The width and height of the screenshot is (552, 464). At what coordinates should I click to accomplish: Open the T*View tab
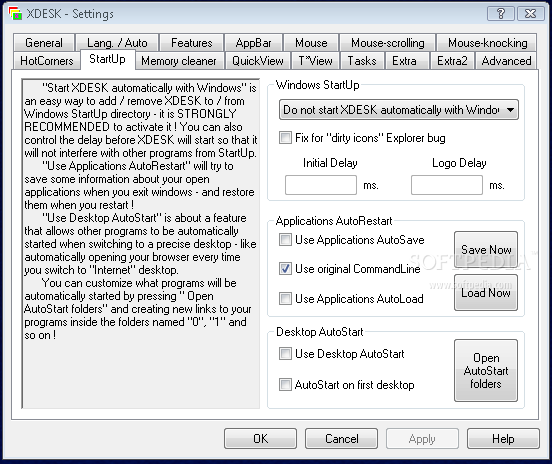[315, 61]
